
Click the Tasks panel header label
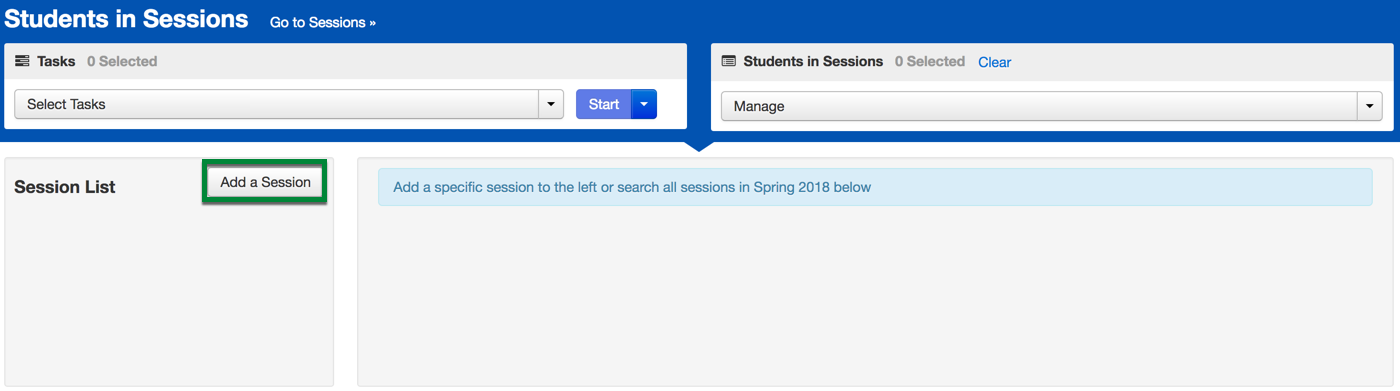click(56, 61)
